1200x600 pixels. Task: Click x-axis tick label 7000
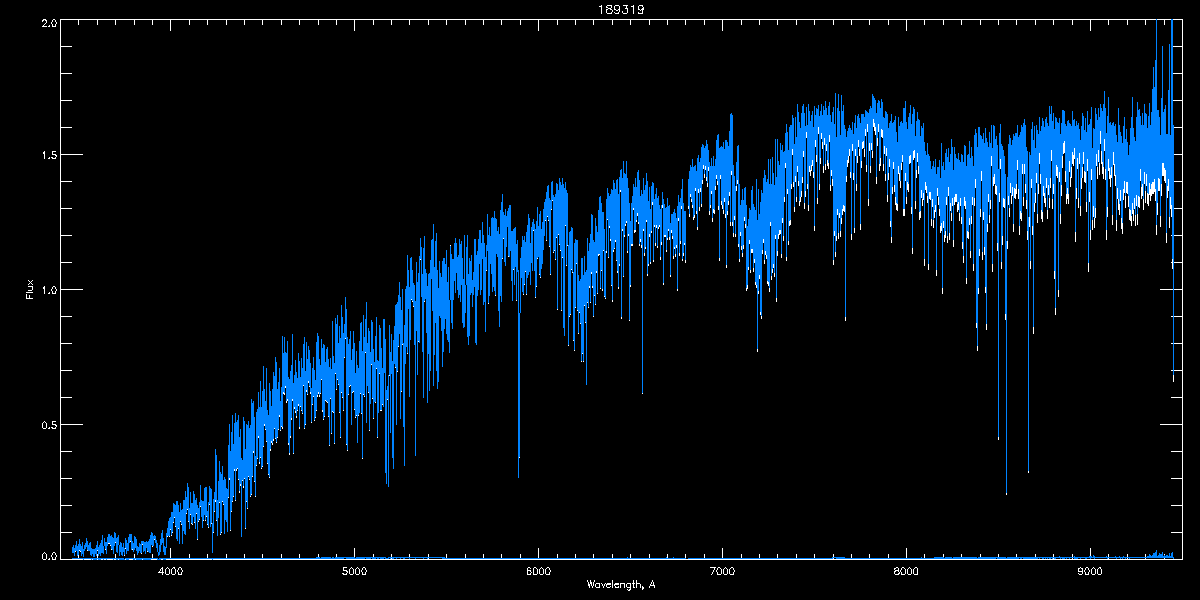[722, 571]
